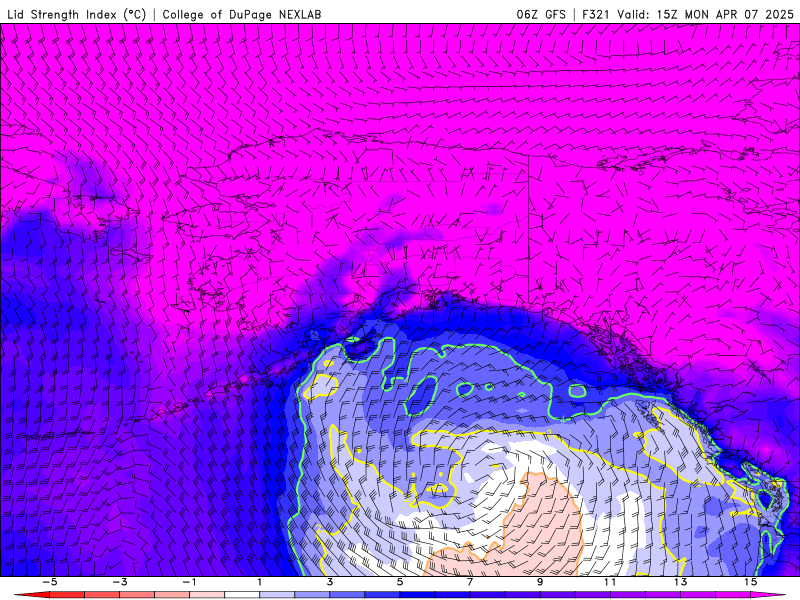800x600 pixels.
Task: Click the 'F321' forecast hour text
Action: click(x=597, y=14)
